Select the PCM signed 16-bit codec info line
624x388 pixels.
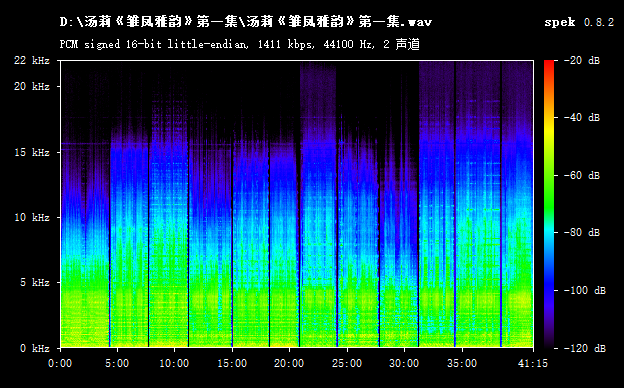240,44
